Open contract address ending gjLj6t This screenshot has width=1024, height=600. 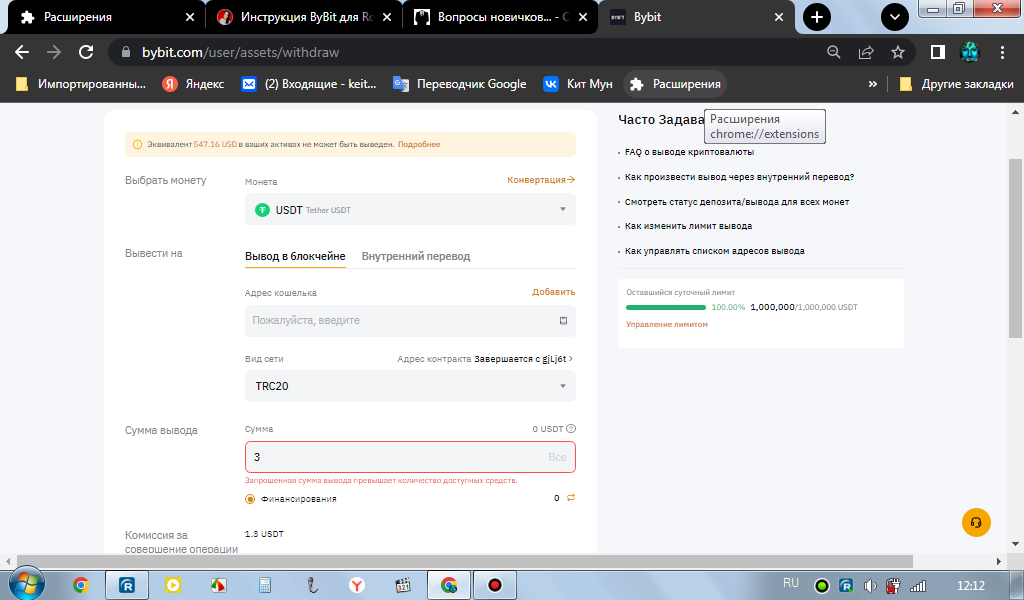tap(523, 359)
